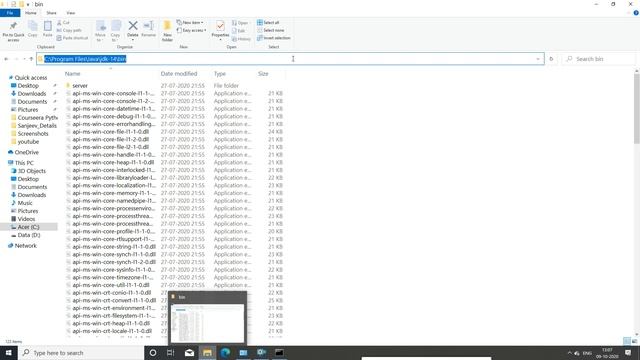
Task: Click the Edit command in Open group
Action: (x=239, y=31)
